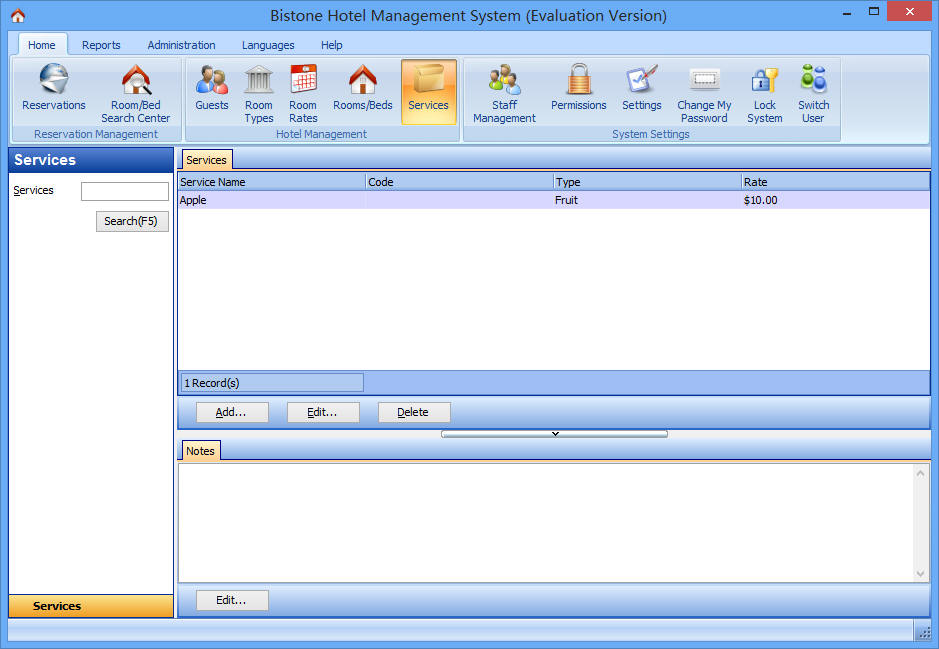The height and width of the screenshot is (649, 939).
Task: Sort by Code column header
Action: coord(459,182)
